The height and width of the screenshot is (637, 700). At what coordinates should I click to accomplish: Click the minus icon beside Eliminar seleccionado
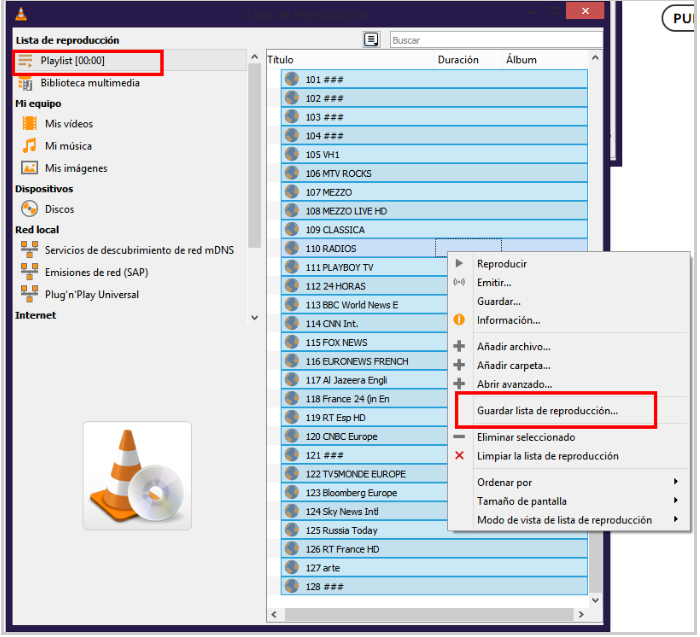[459, 437]
